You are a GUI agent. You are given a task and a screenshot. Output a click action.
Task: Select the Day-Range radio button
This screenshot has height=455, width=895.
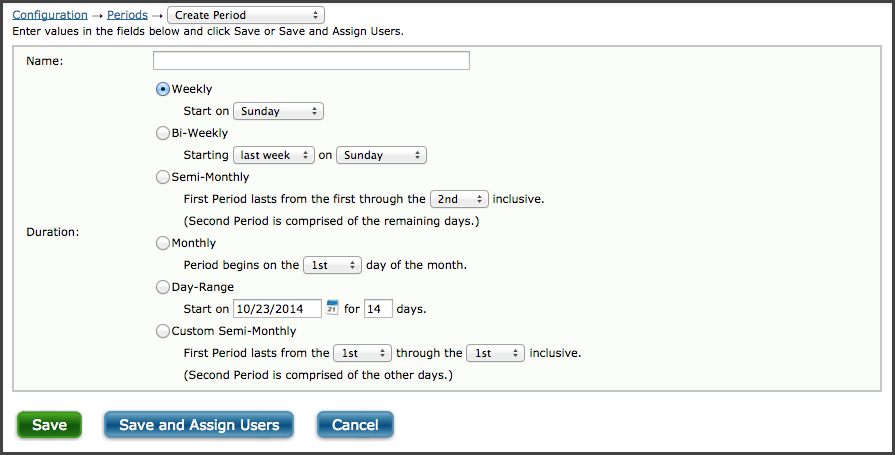pyautogui.click(x=163, y=287)
